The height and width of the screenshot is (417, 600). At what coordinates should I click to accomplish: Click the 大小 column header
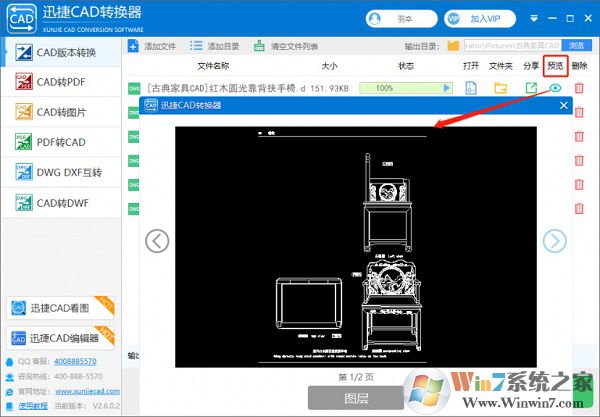tap(329, 66)
